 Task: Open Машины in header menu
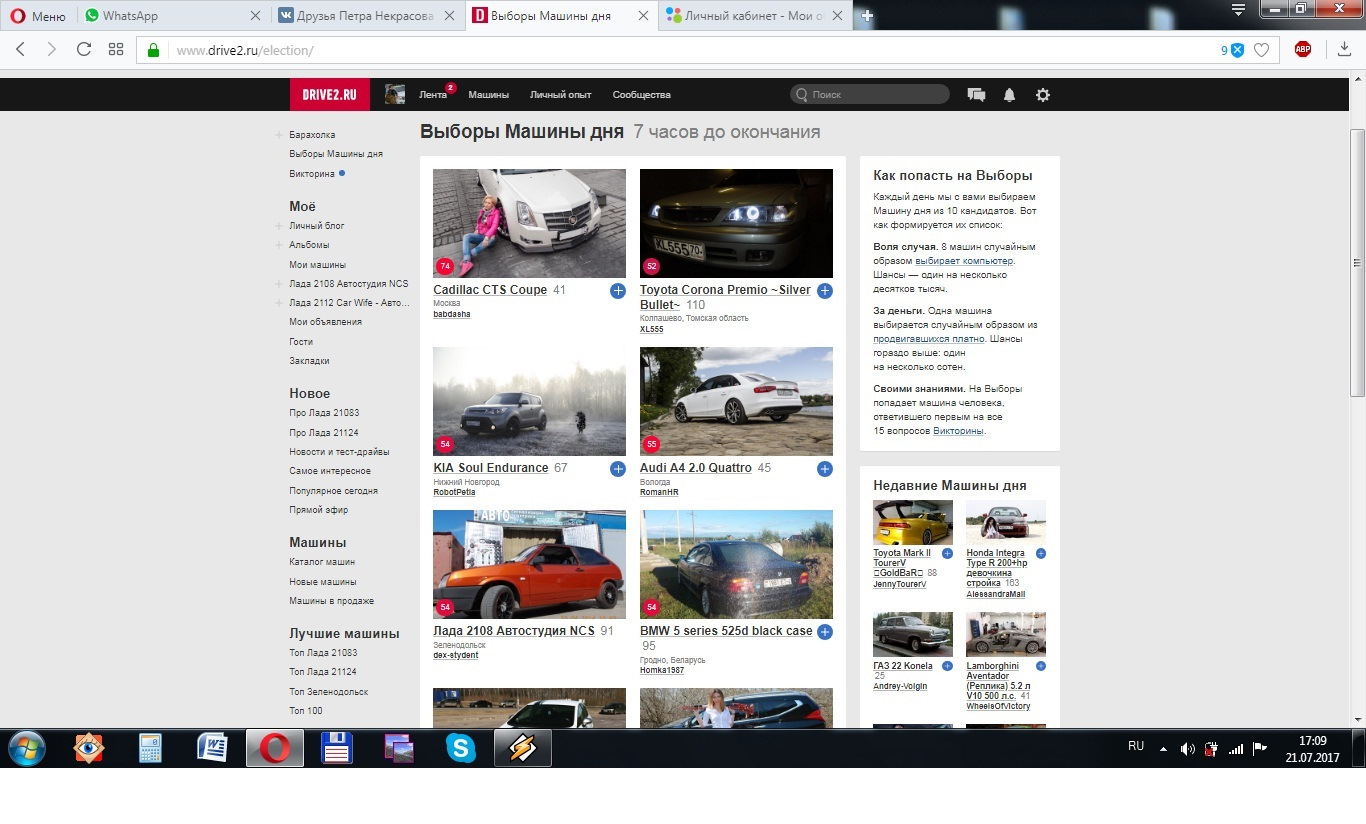tap(489, 95)
